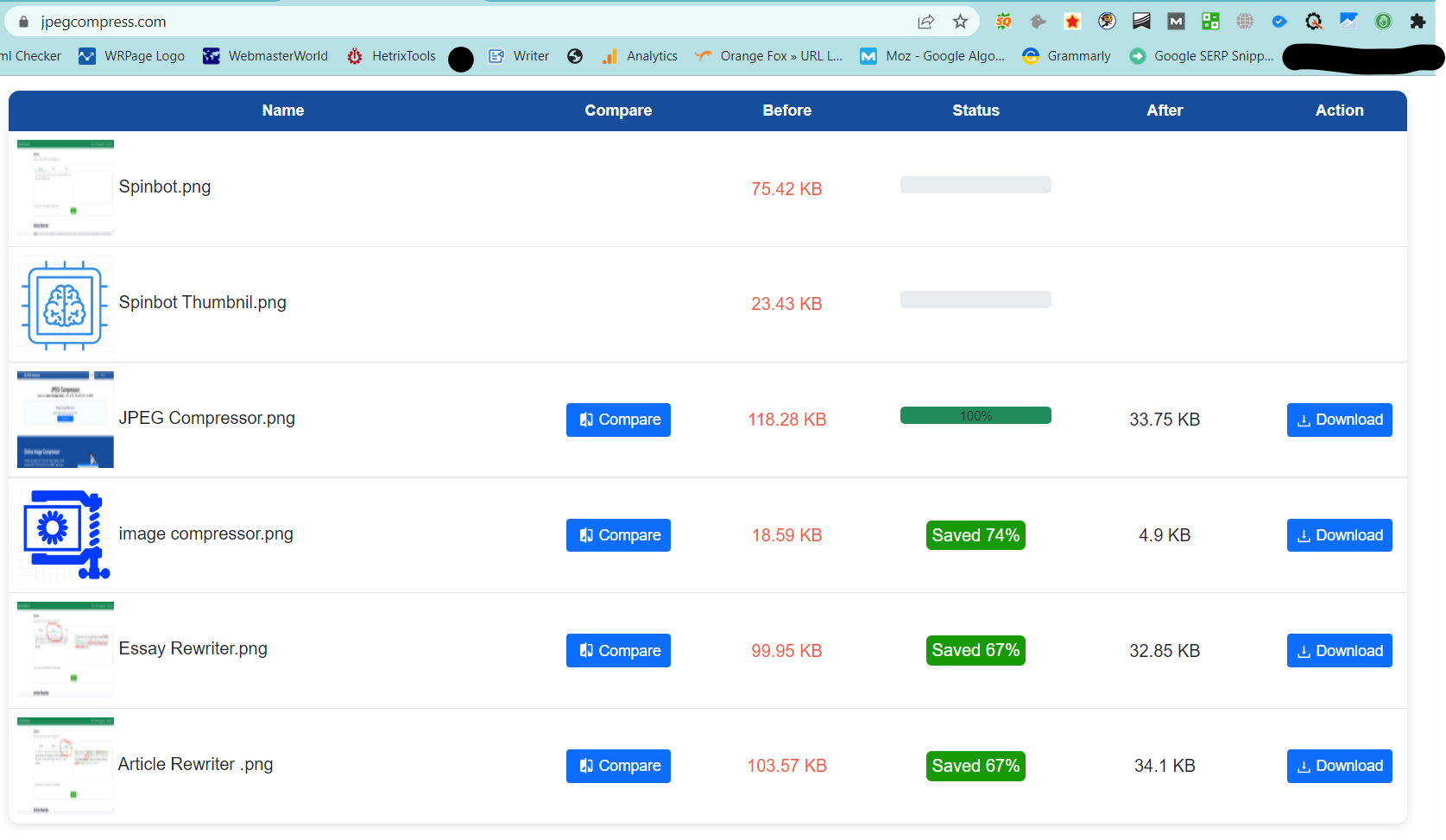Click the Saved 74% status badge
1446x840 pixels.
coord(976,535)
